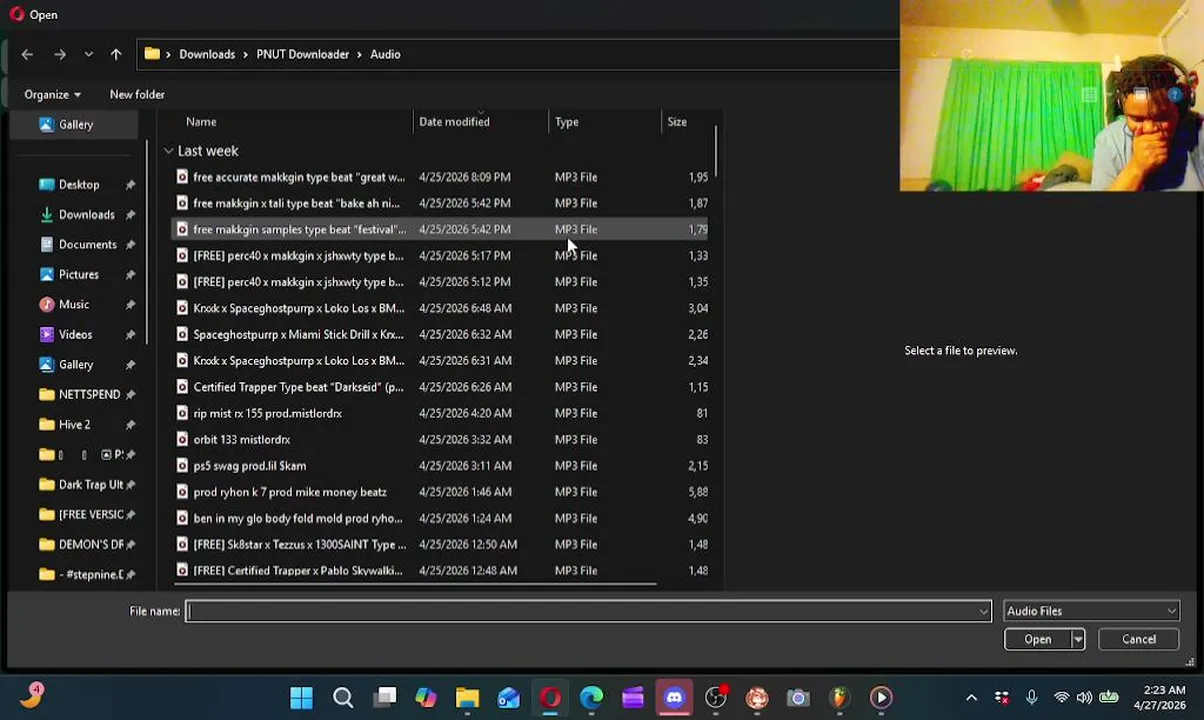This screenshot has width=1204, height=720.
Task: Click the Audio breadcrumb segment
Action: point(385,54)
